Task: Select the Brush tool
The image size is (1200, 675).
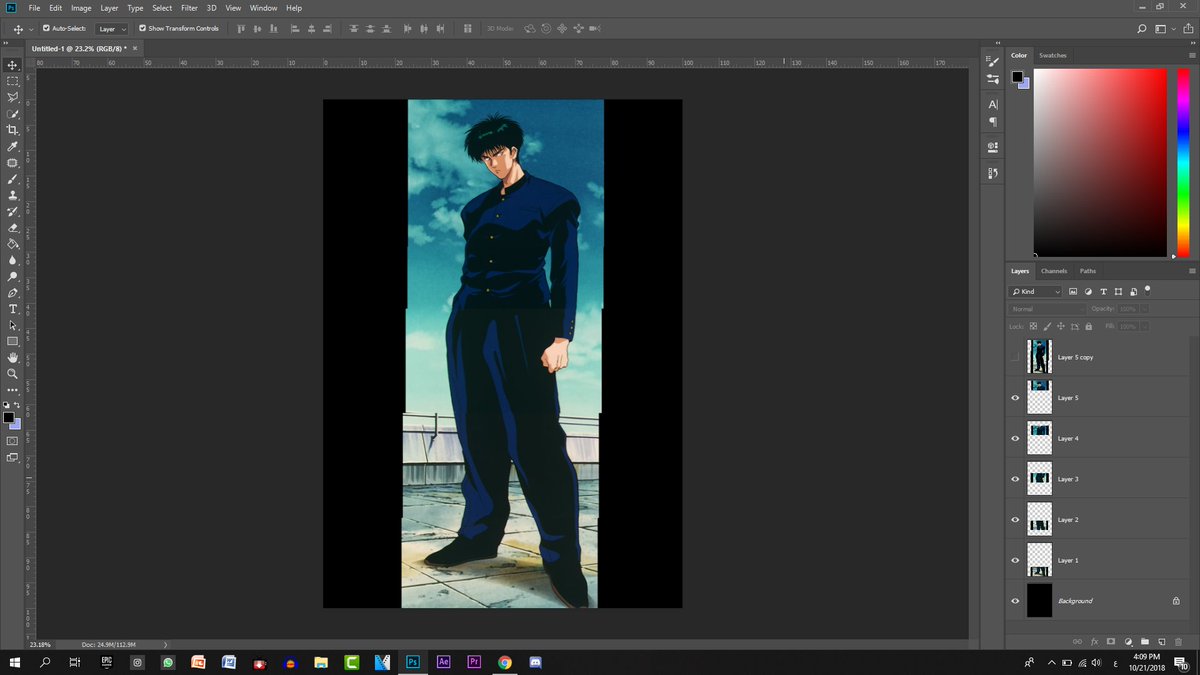Action: [x=13, y=179]
